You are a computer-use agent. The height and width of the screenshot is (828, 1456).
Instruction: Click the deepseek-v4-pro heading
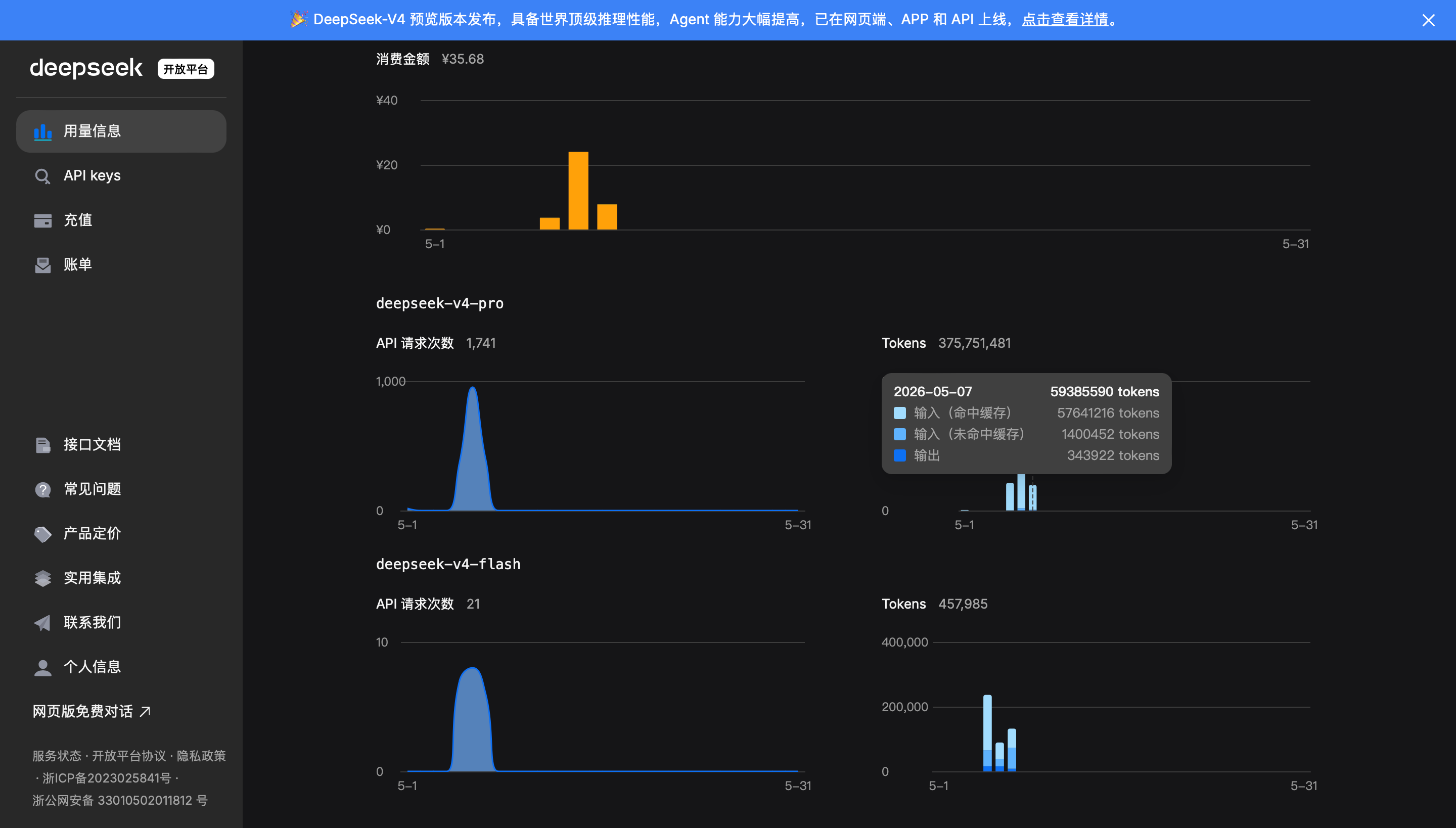coord(440,303)
